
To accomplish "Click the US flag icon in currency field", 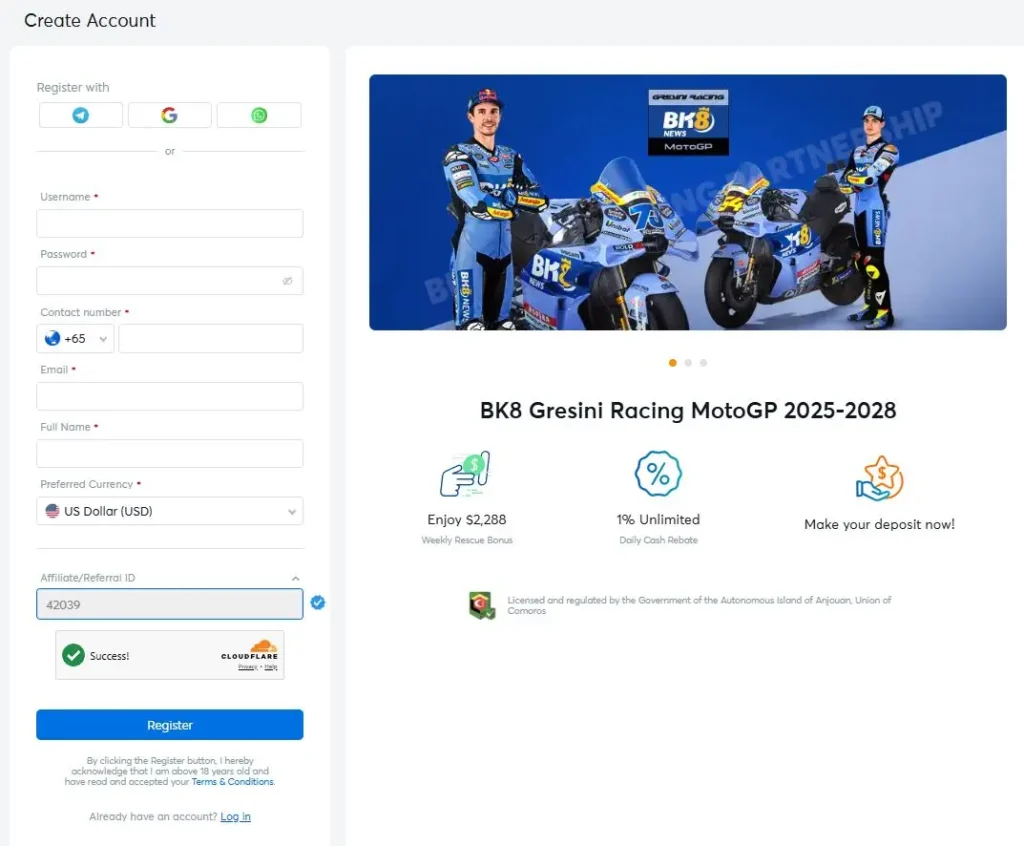I will coord(52,511).
